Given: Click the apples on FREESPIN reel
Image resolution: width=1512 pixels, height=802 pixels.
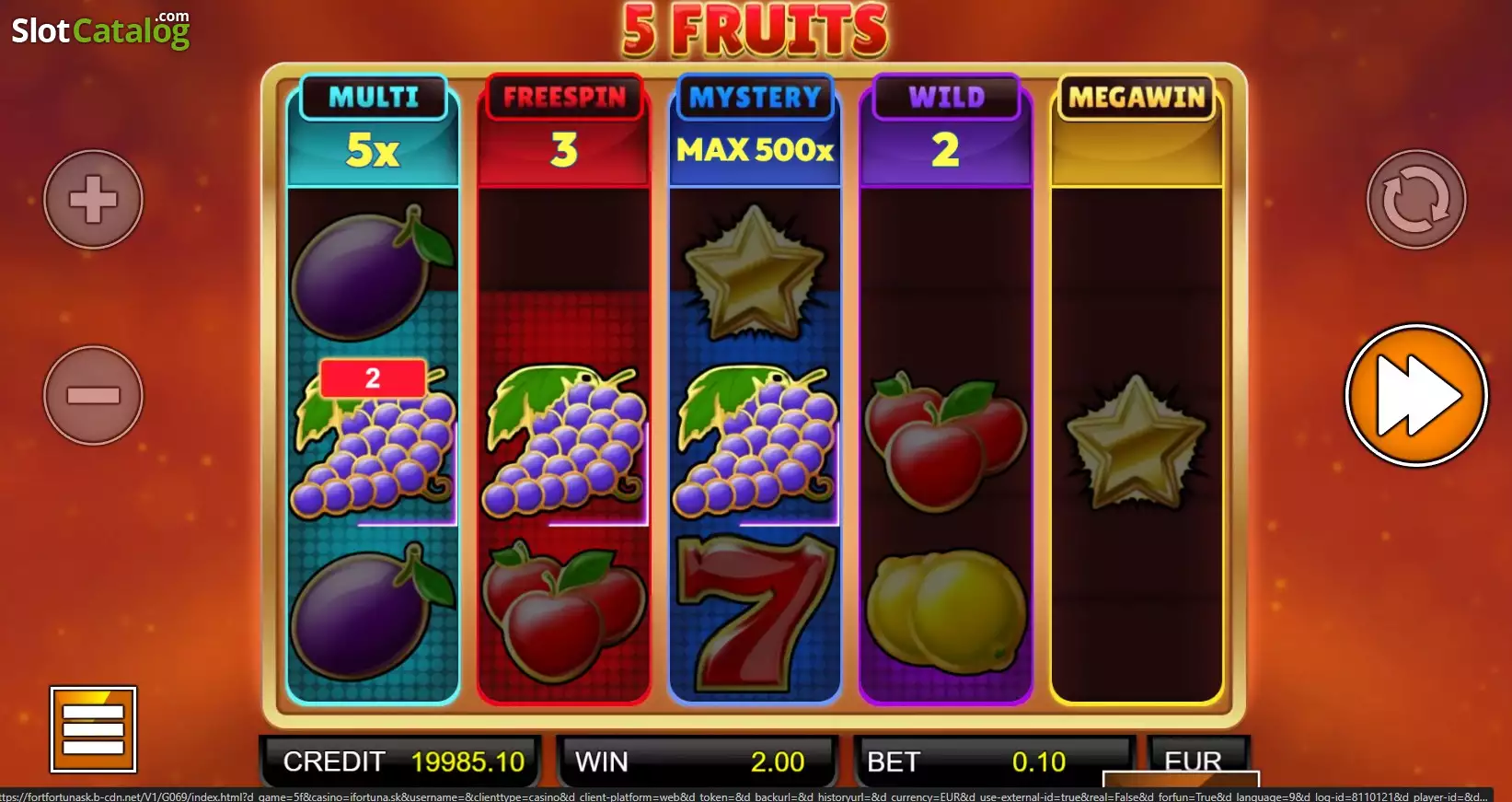Looking at the screenshot, I should [x=564, y=610].
